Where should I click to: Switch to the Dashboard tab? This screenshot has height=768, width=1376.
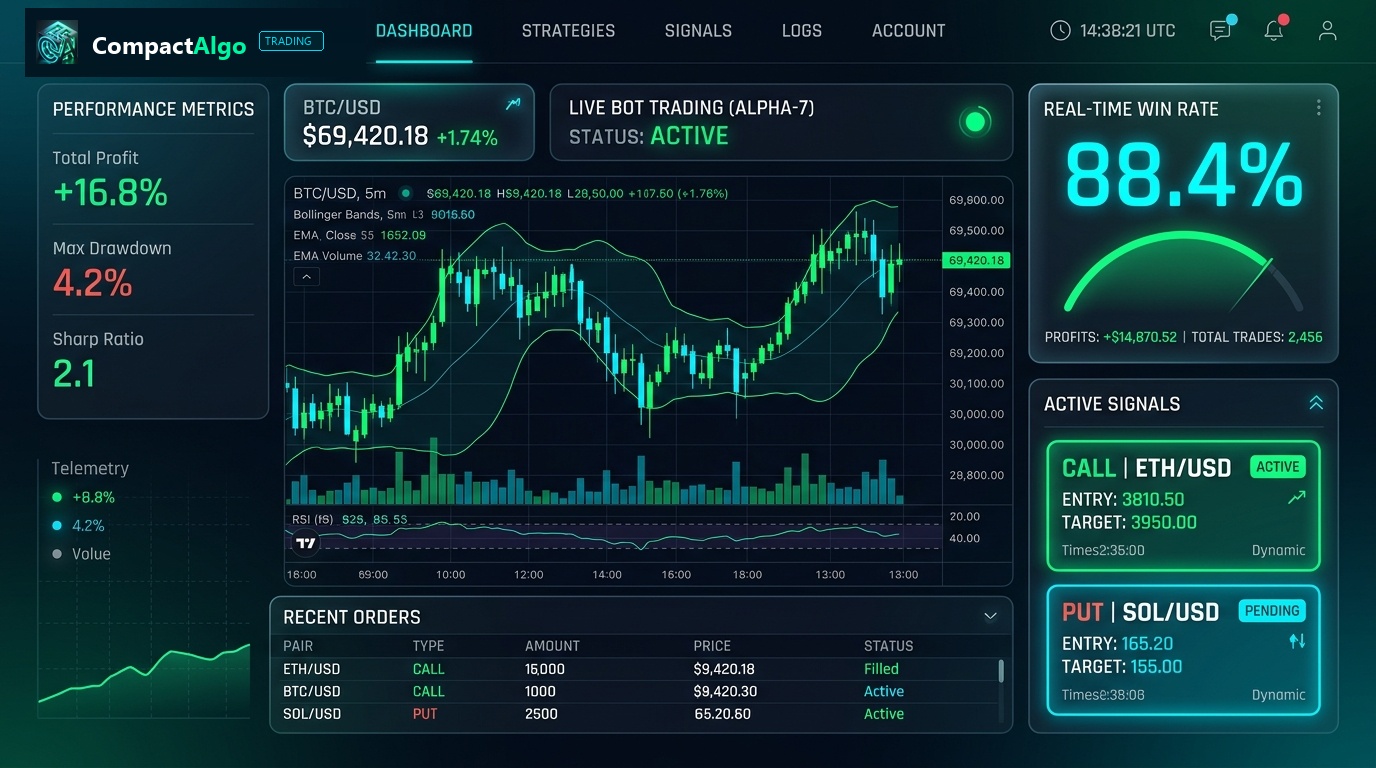coord(424,31)
